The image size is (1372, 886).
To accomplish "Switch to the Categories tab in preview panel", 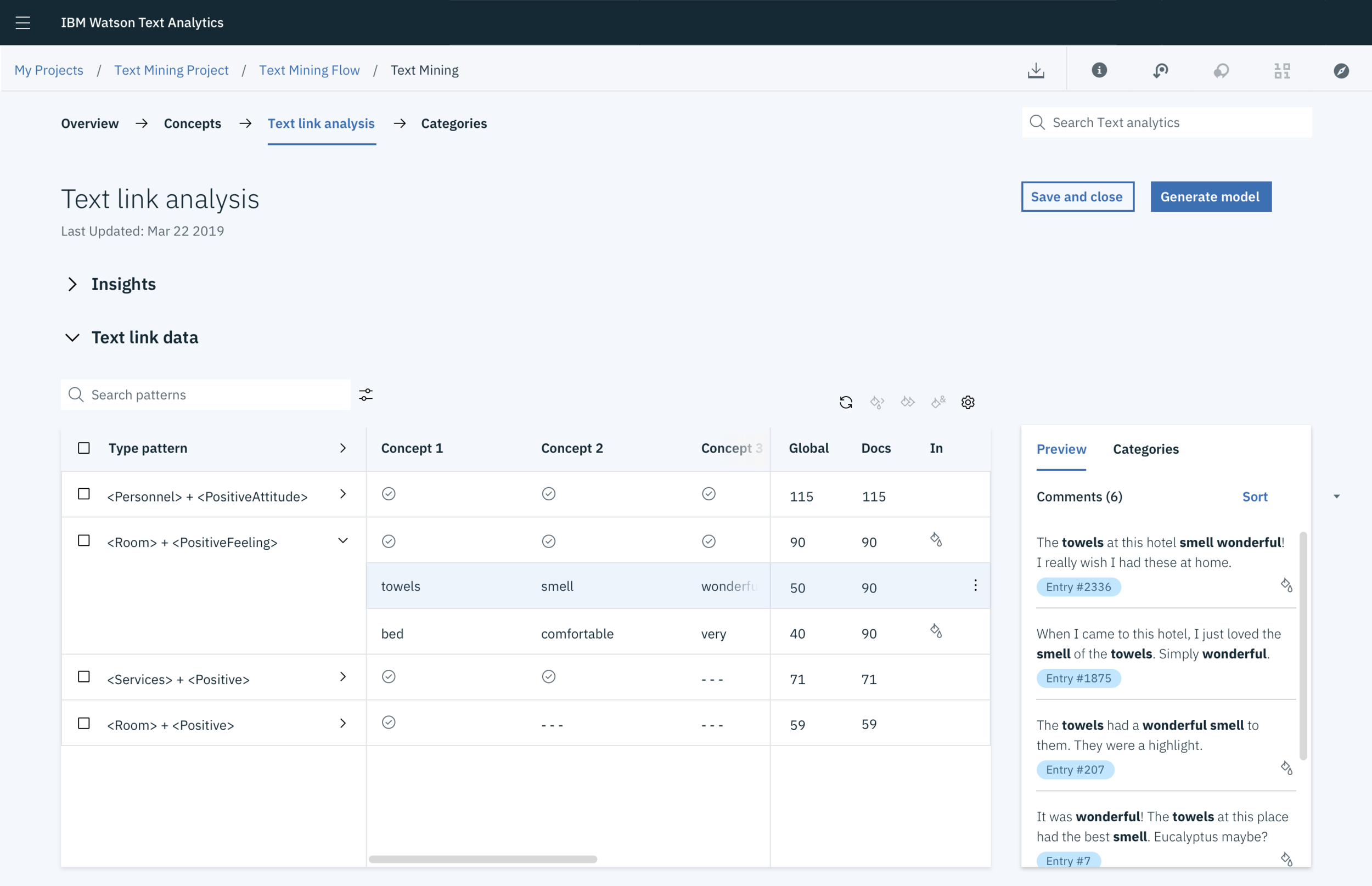I will [x=1145, y=449].
